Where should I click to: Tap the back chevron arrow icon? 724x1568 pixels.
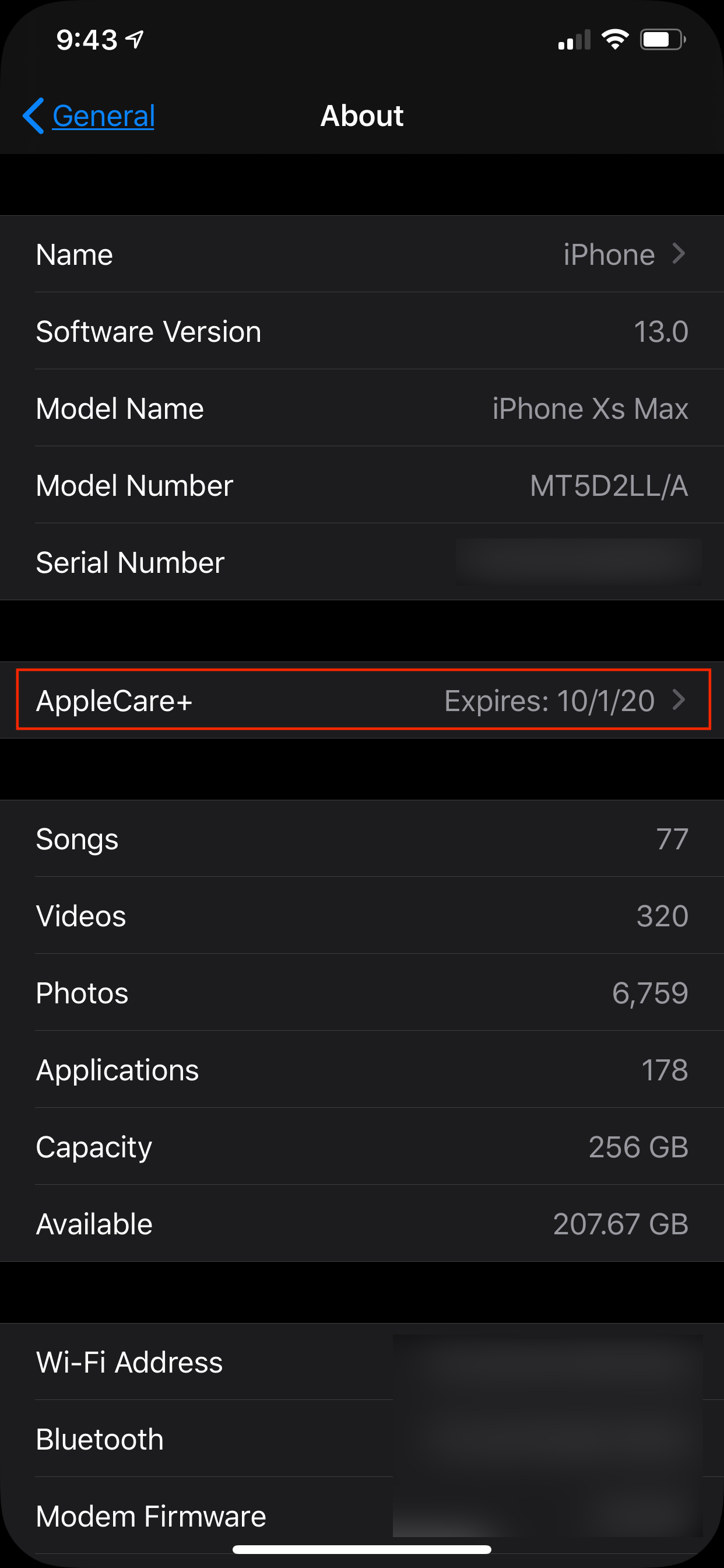(x=33, y=116)
